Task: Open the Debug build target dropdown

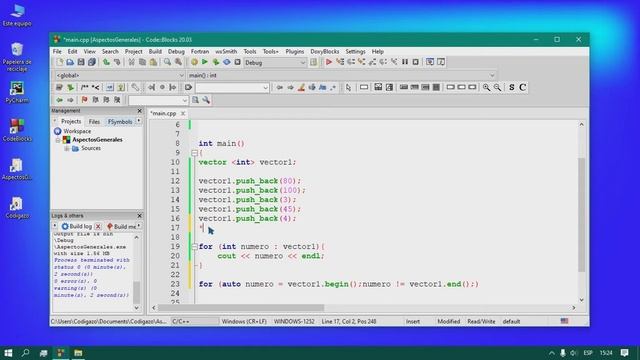Action: [x=275, y=62]
